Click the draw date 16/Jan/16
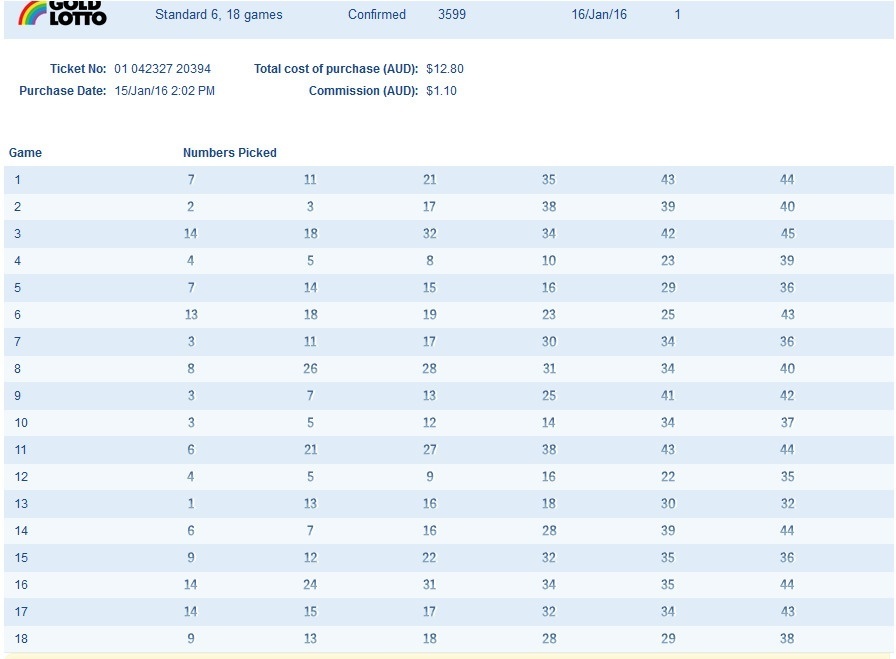 click(599, 15)
